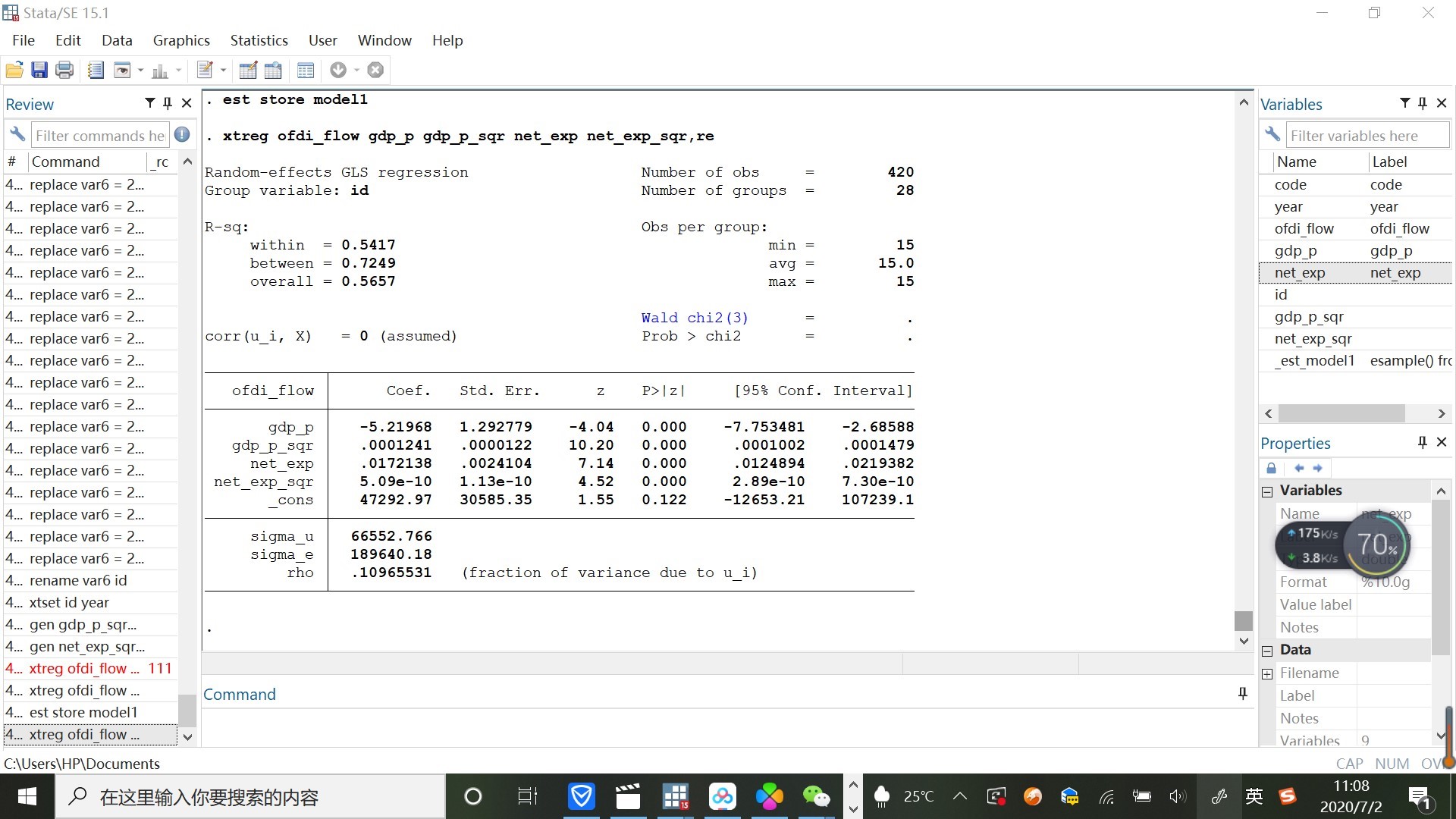Sort Review by the Command column header
Screen dimensions: 1456x819
(x=87, y=162)
